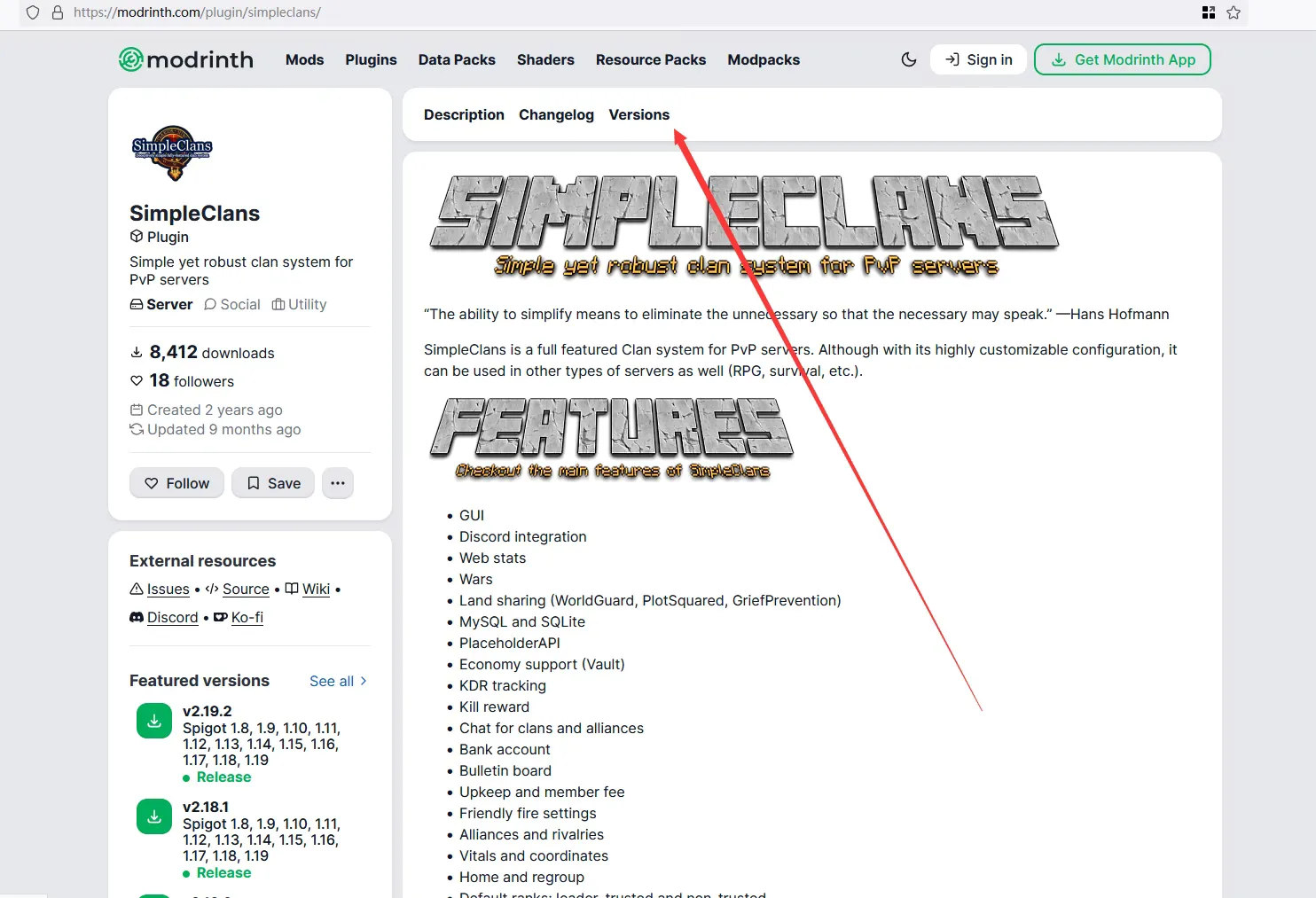
Task: Click Get Modrinth App button
Action: pos(1123,59)
